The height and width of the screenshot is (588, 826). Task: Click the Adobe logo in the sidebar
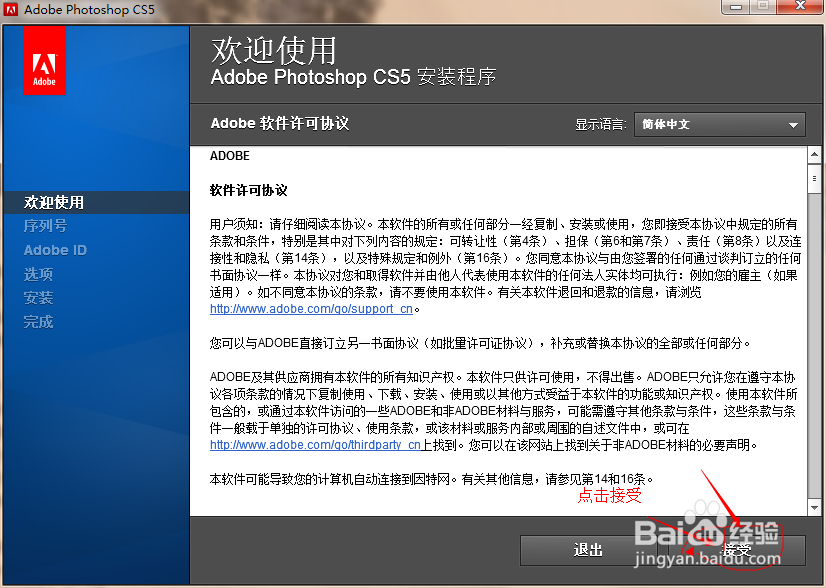tap(44, 61)
